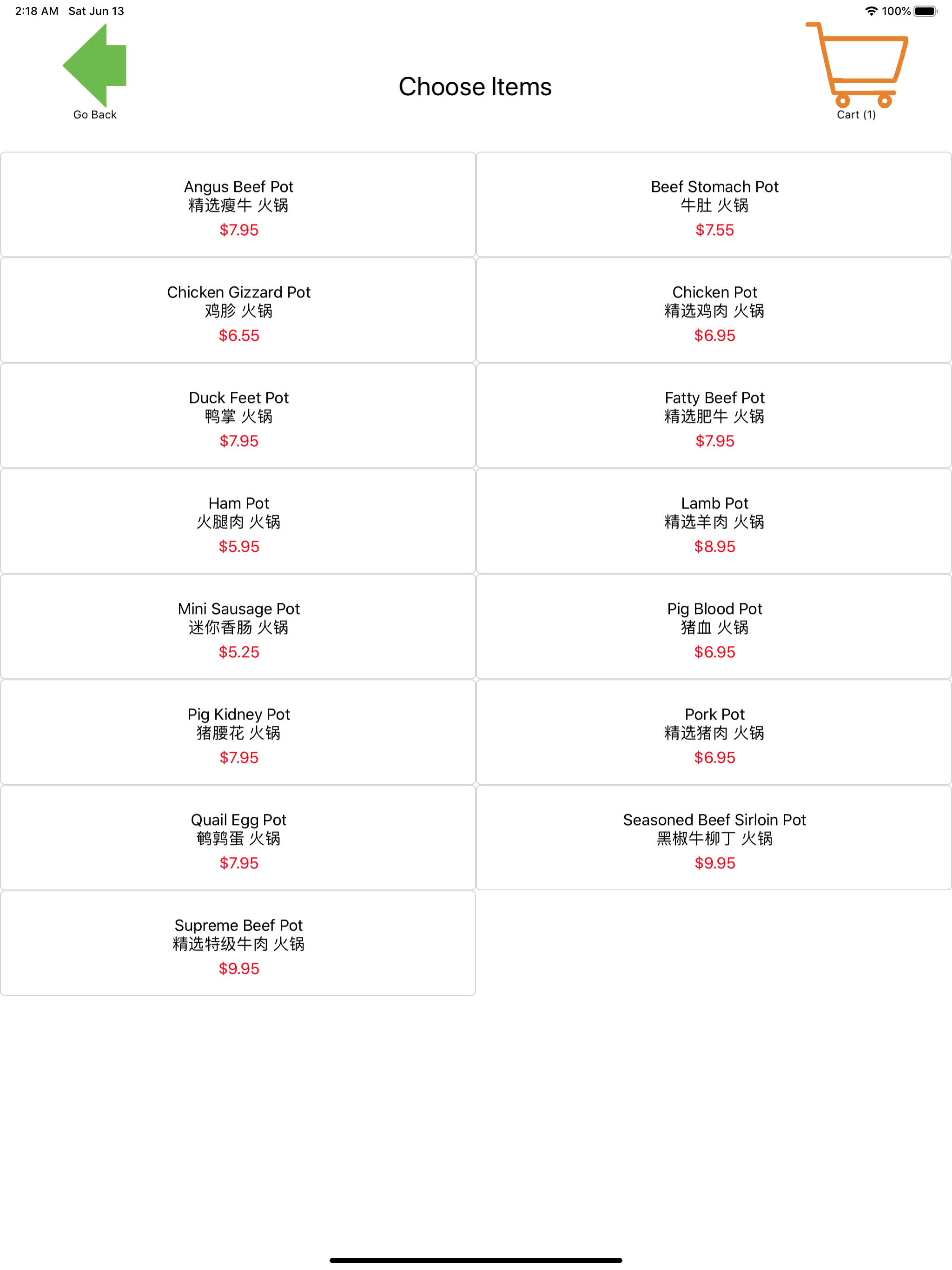Pick the Chicken Pot item
This screenshot has height=1270, width=952.
click(714, 310)
